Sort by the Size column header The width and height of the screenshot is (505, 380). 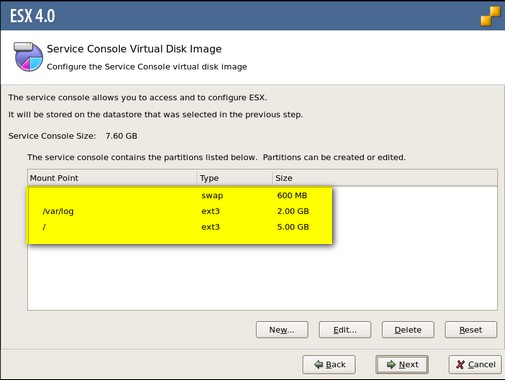point(385,178)
